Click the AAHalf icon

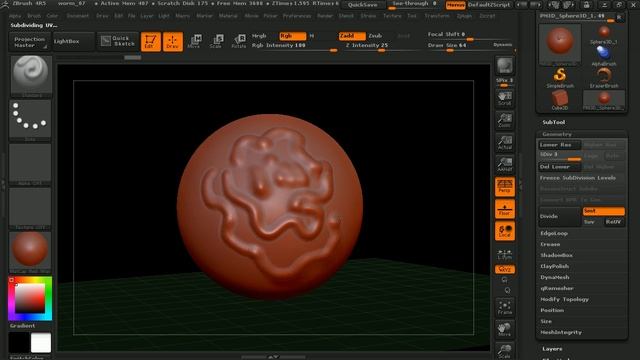(505, 164)
